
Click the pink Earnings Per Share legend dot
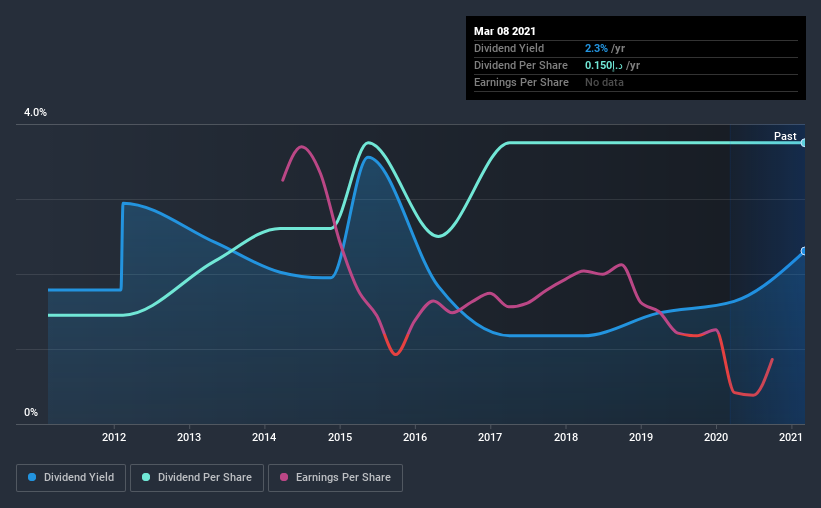[284, 477]
